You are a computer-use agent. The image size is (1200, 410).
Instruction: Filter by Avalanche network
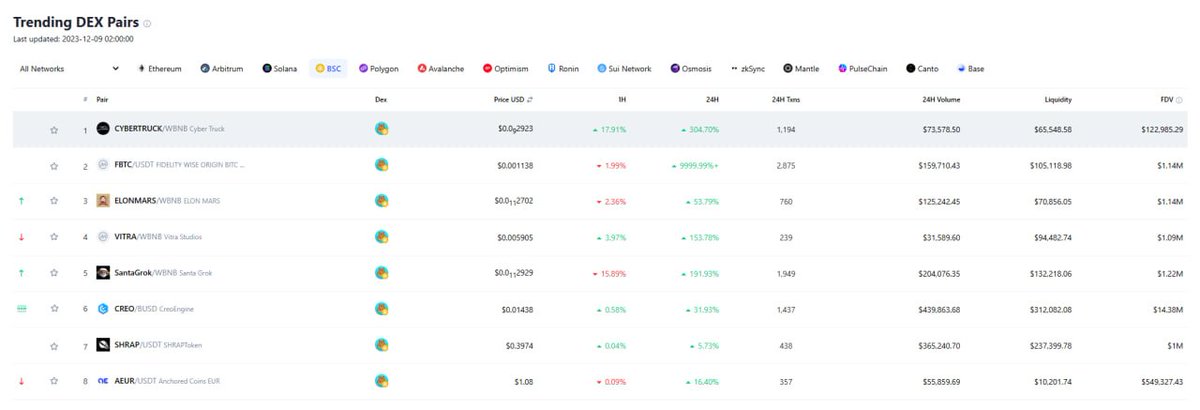(440, 69)
